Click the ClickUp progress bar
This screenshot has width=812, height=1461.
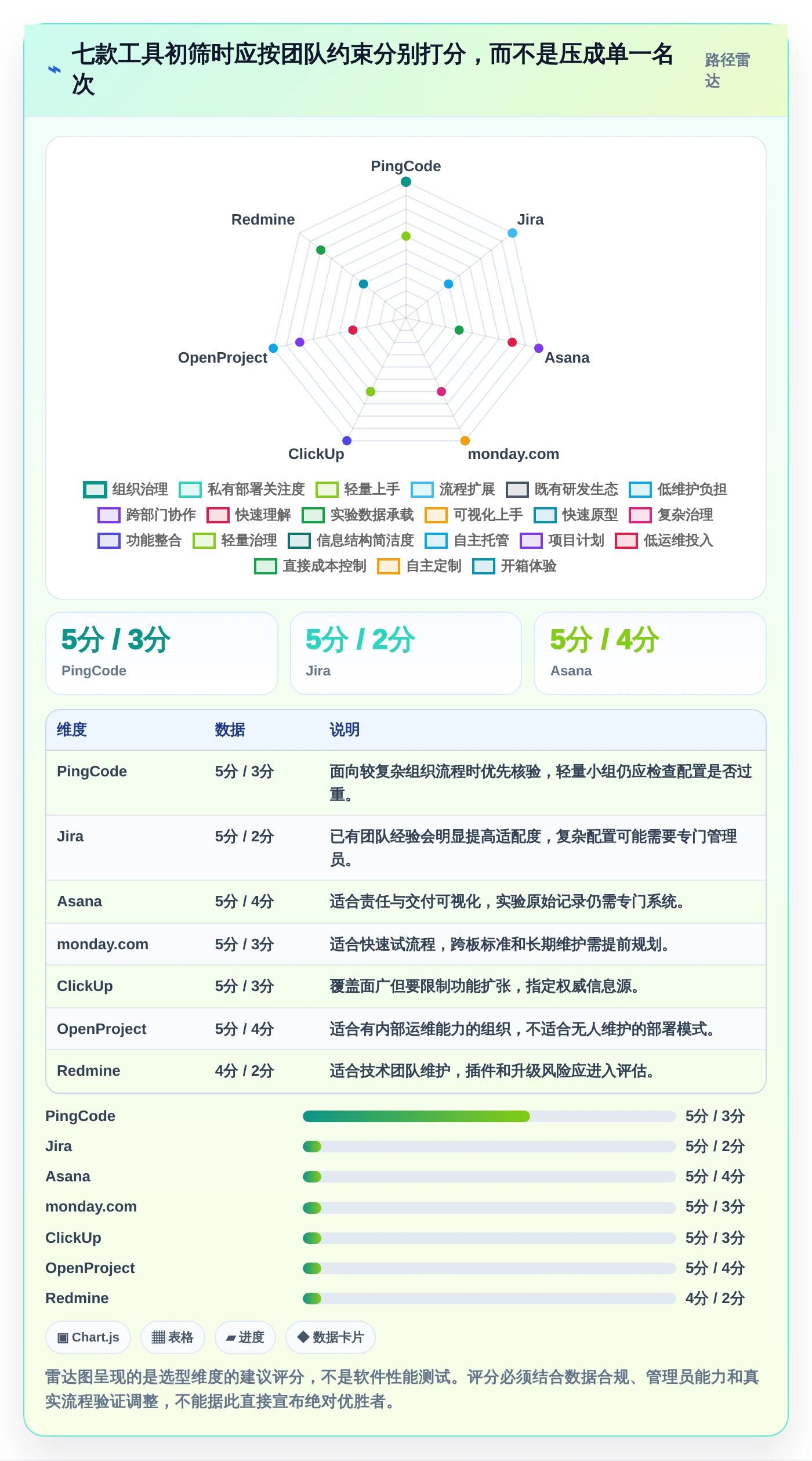pyautogui.click(x=490, y=1238)
